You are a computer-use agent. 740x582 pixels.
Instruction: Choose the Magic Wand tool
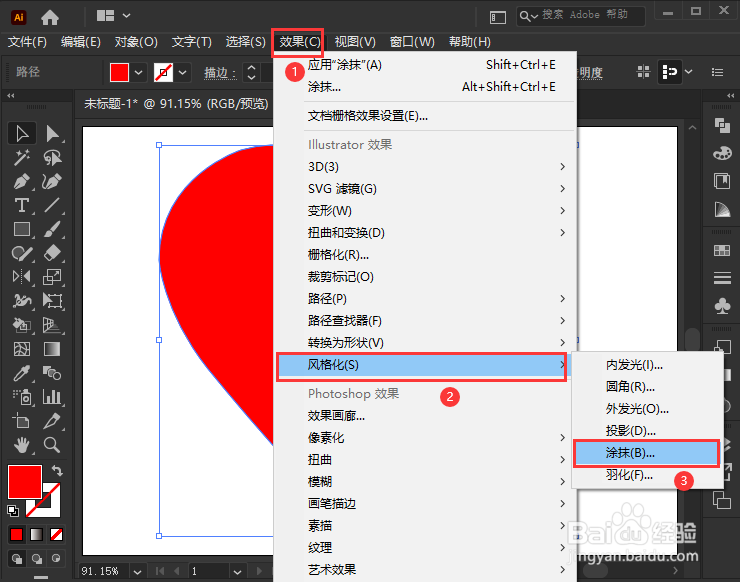pos(22,158)
